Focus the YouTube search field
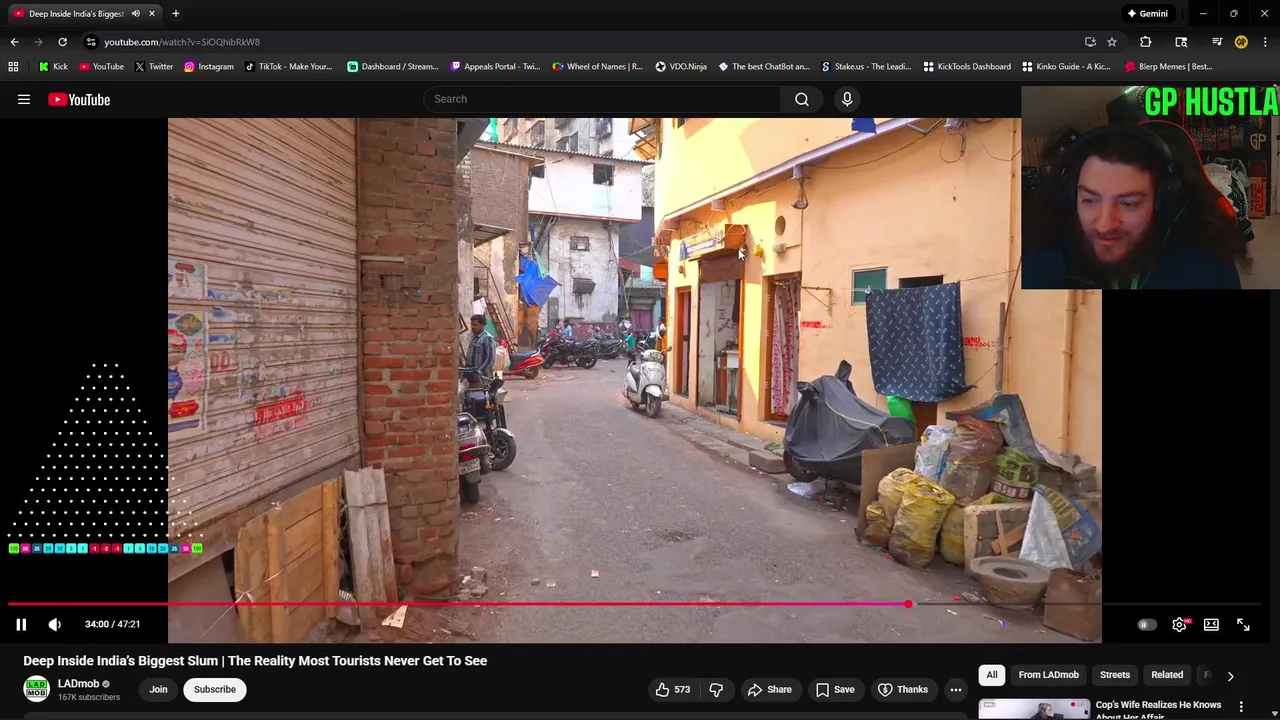1280x720 pixels. tap(603, 99)
